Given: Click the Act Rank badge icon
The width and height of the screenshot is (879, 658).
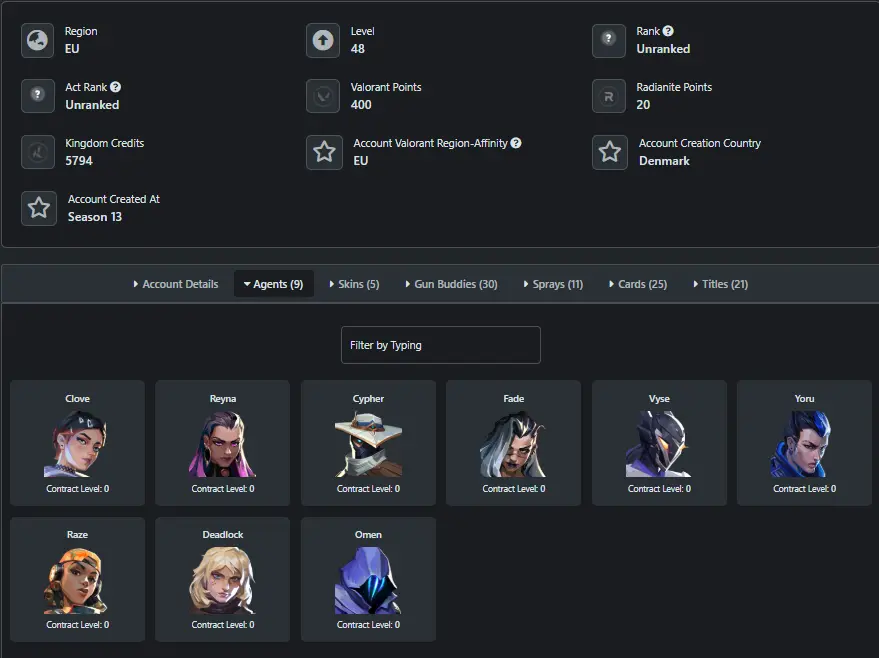Looking at the screenshot, I should (38, 96).
